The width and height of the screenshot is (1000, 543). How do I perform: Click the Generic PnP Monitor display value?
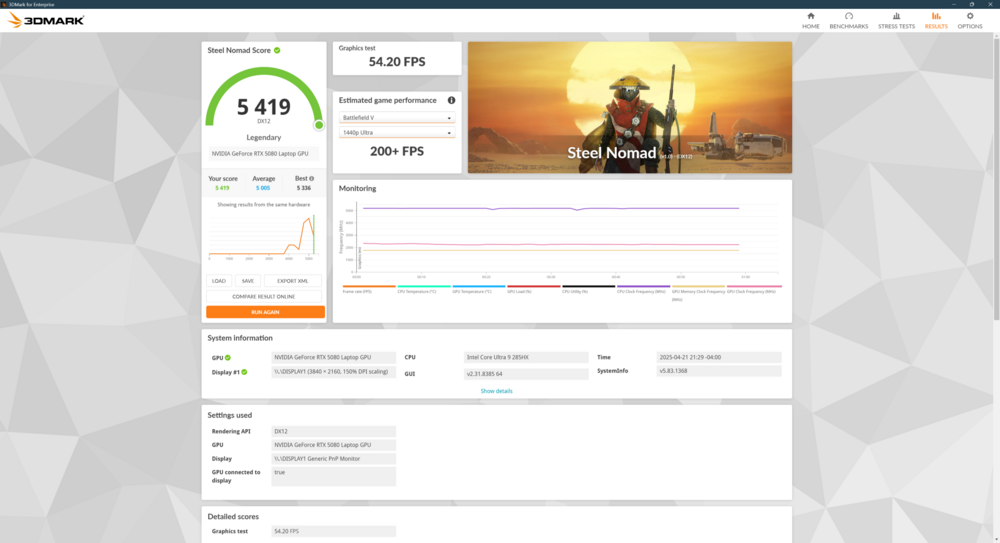click(x=334, y=459)
